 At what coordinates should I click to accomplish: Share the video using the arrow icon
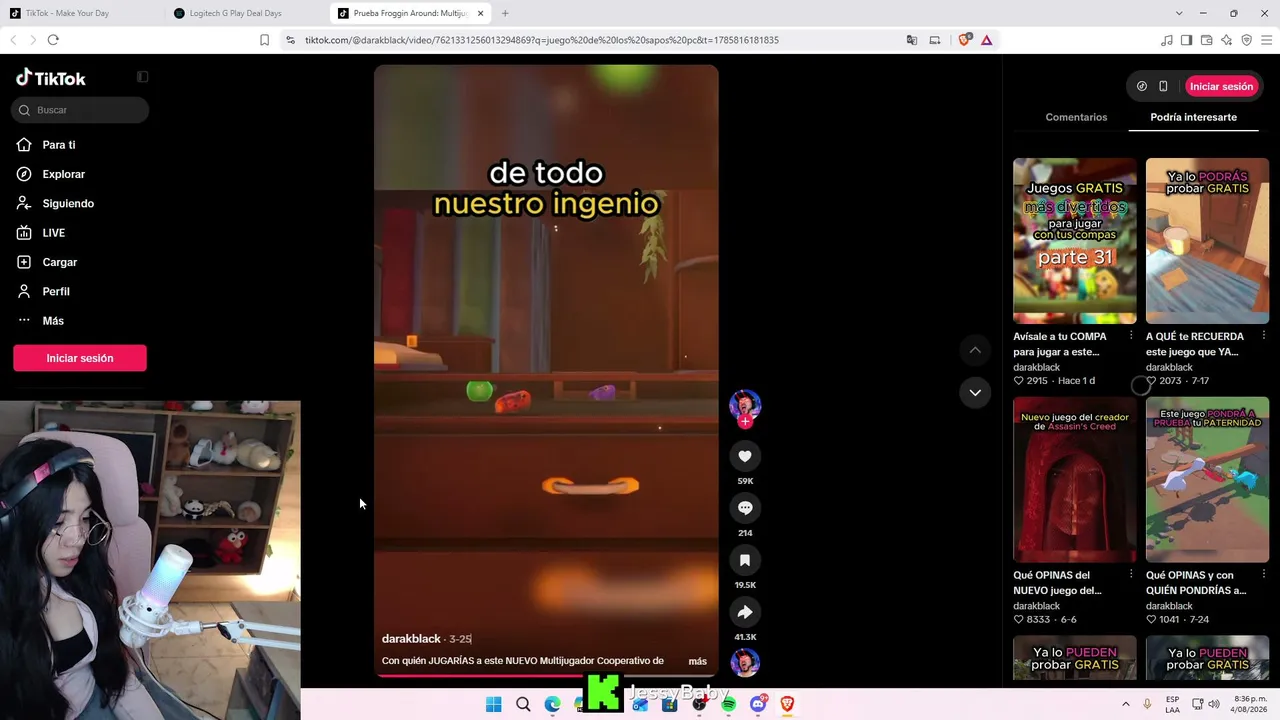[x=745, y=612]
